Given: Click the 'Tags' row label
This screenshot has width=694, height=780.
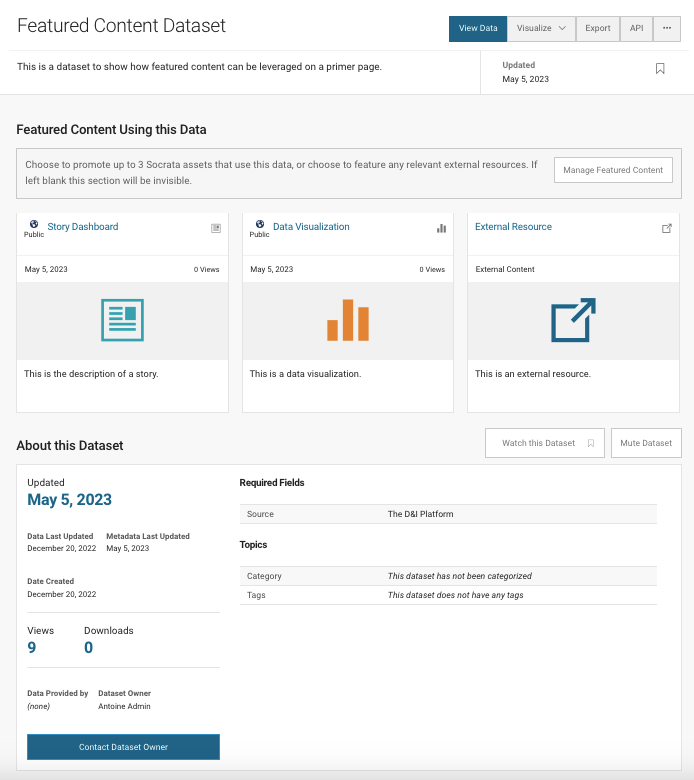Looking at the screenshot, I should [x=256, y=595].
